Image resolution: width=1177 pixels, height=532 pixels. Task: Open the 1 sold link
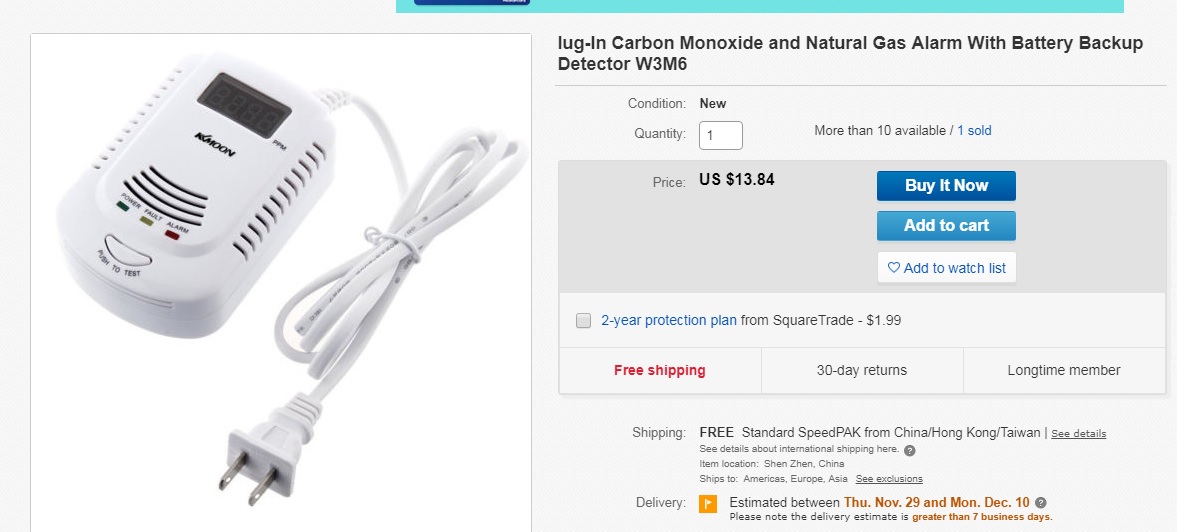[974, 131]
